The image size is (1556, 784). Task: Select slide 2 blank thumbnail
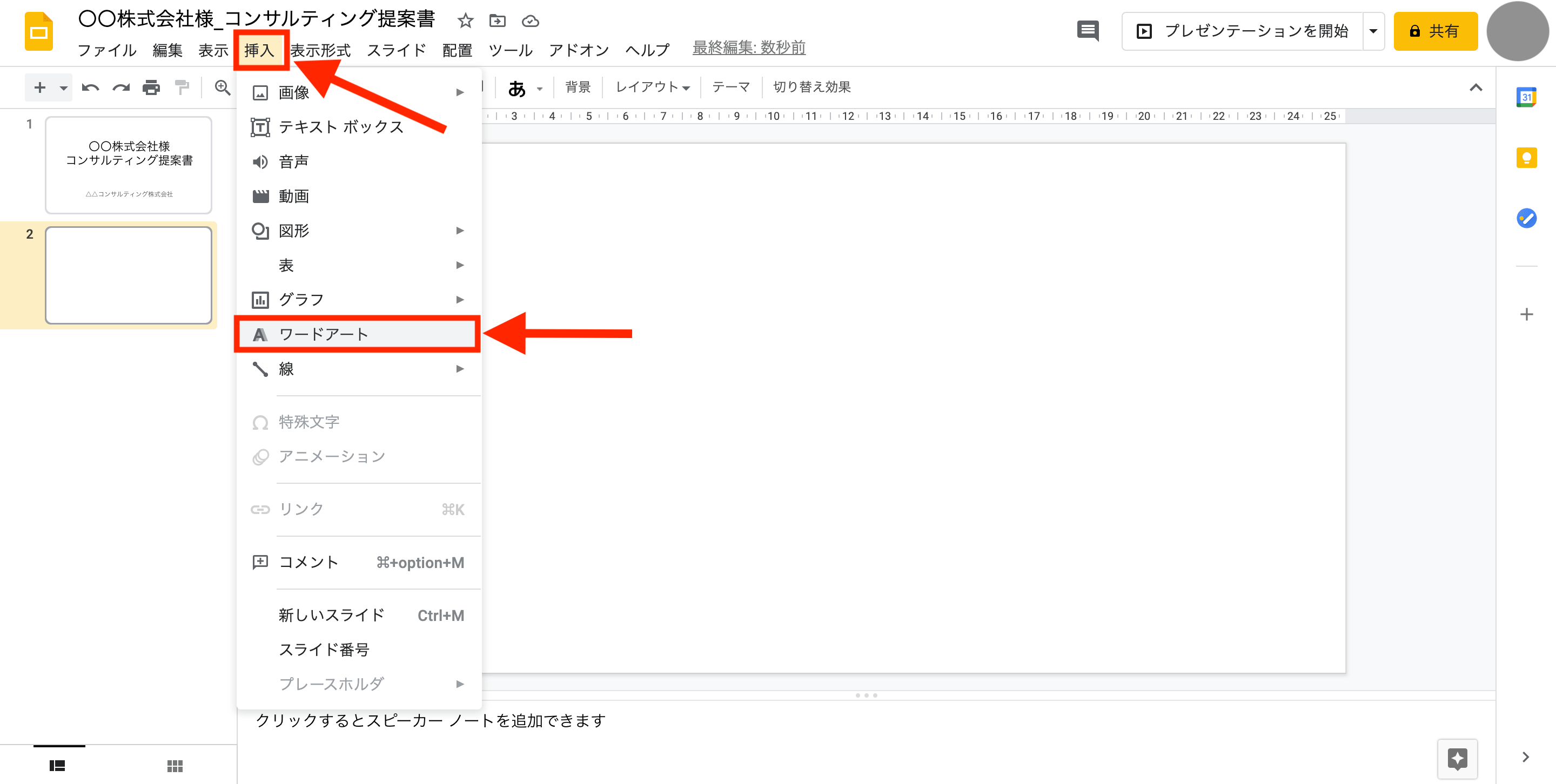click(129, 275)
